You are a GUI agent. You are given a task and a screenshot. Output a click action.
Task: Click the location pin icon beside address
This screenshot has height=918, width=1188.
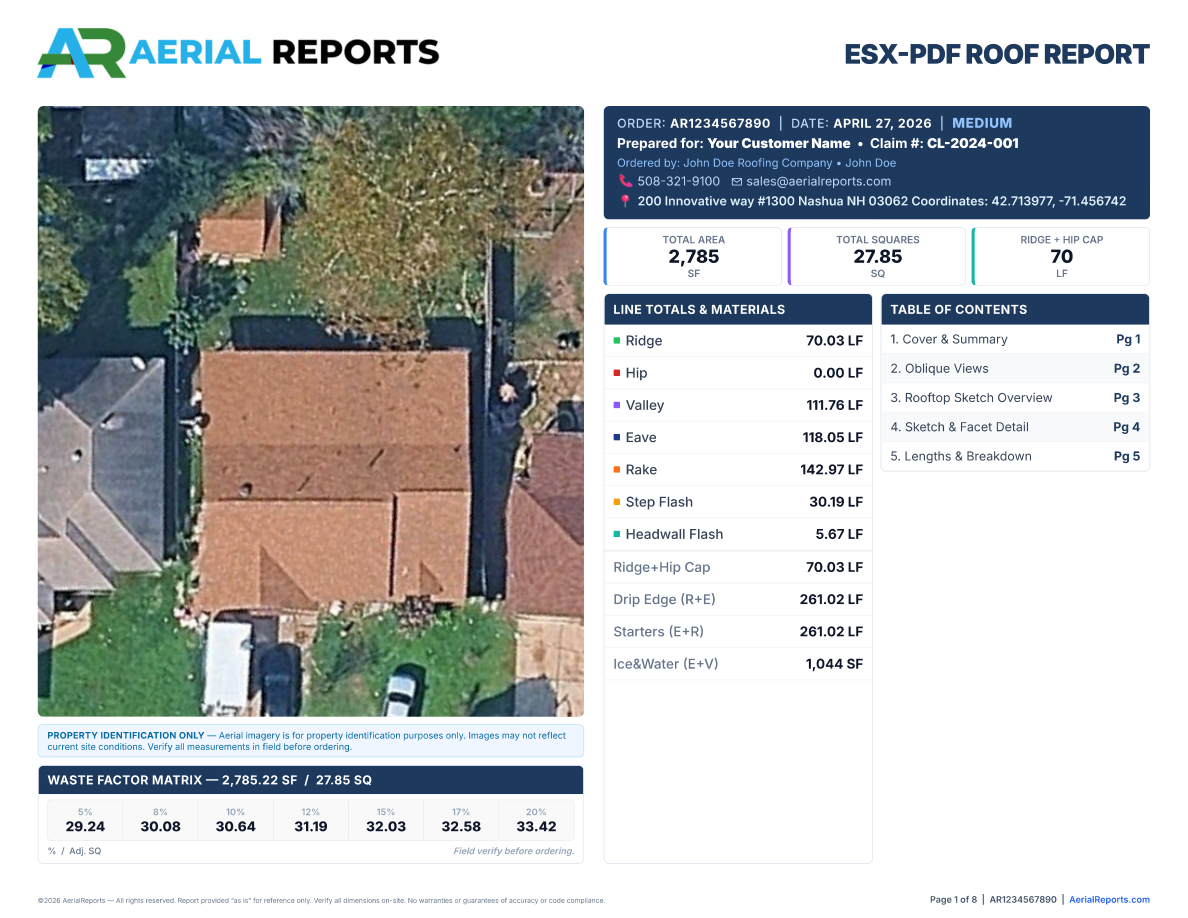[625, 201]
